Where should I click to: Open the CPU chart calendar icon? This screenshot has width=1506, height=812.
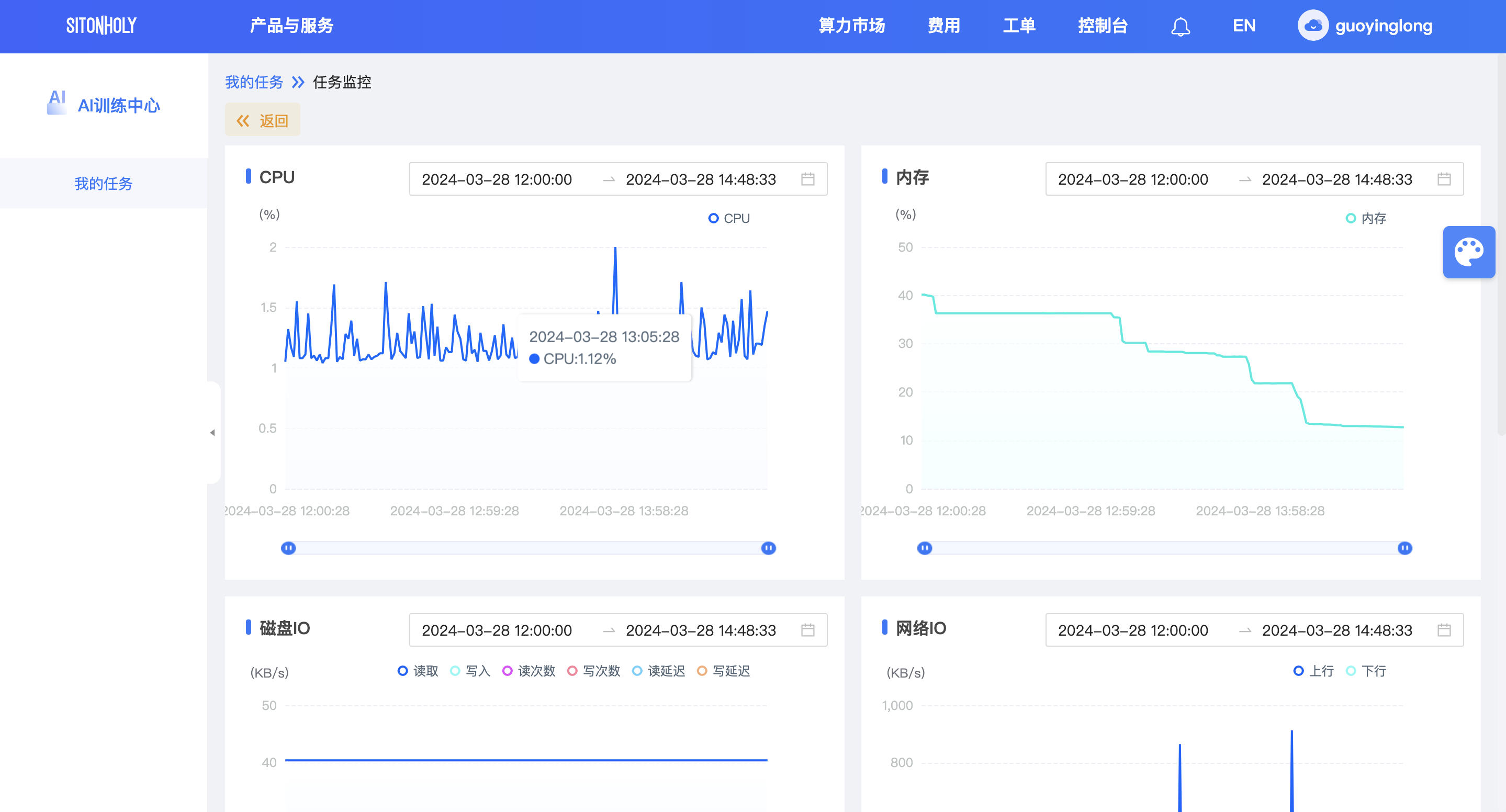[807, 179]
